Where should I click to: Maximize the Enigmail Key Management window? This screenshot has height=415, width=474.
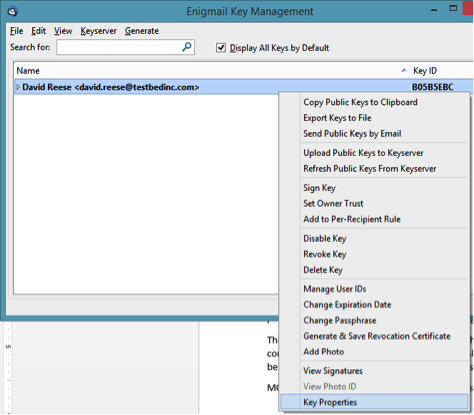click(453, 8)
